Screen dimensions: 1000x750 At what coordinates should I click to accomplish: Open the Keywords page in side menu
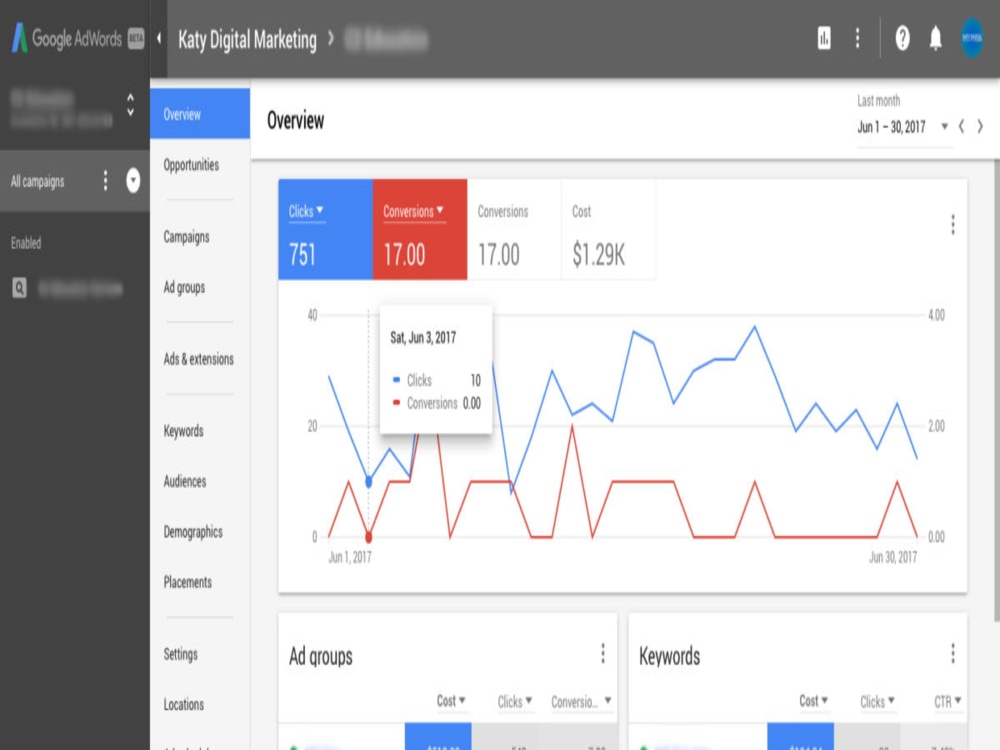click(184, 431)
